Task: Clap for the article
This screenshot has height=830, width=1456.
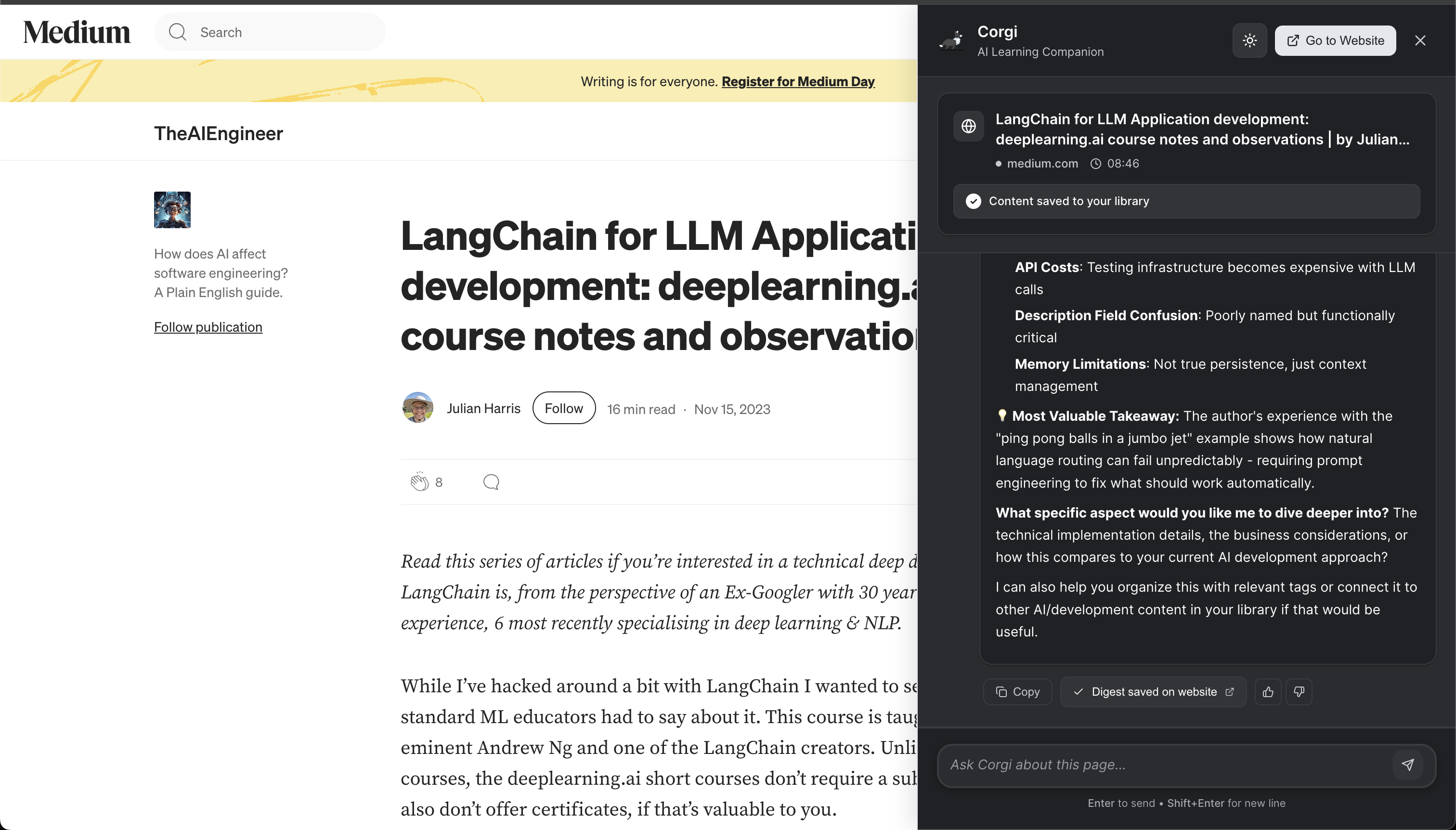Action: pos(419,482)
